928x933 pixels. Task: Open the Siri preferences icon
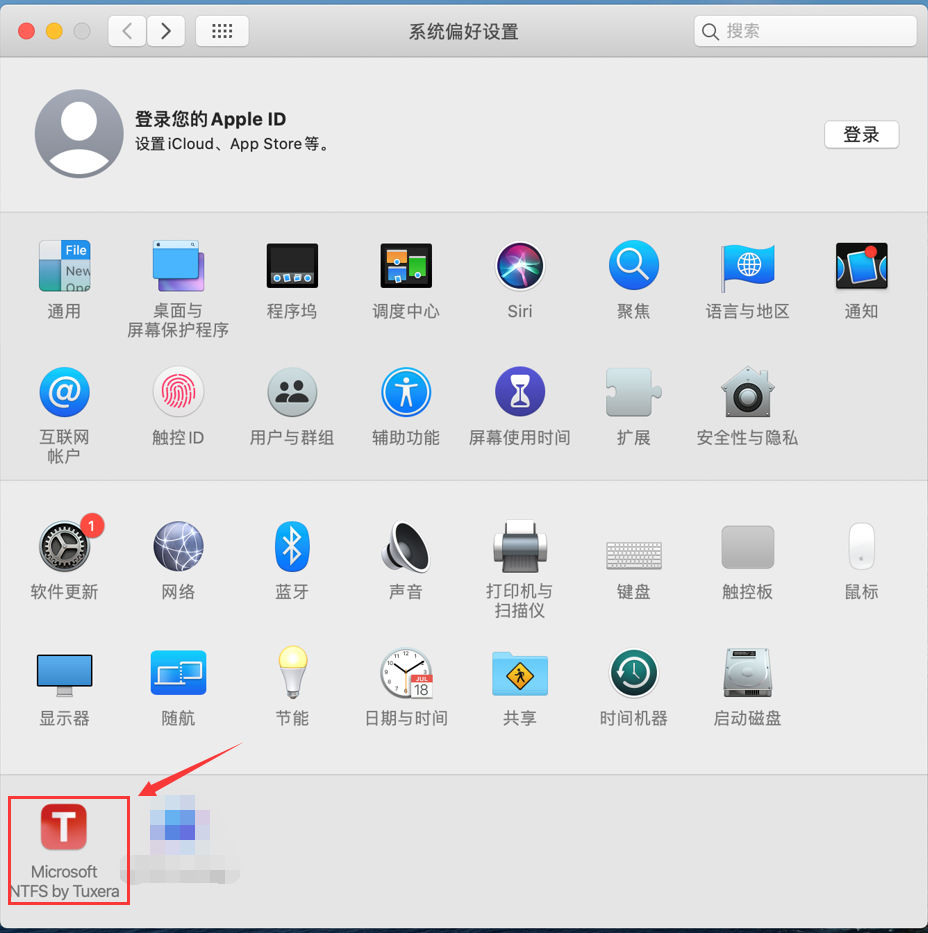click(x=520, y=266)
